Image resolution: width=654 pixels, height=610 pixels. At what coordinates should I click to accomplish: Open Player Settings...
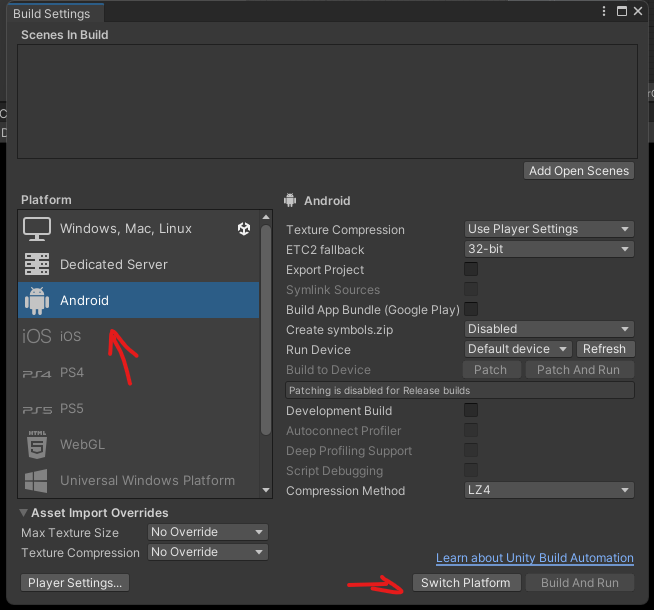tap(75, 582)
